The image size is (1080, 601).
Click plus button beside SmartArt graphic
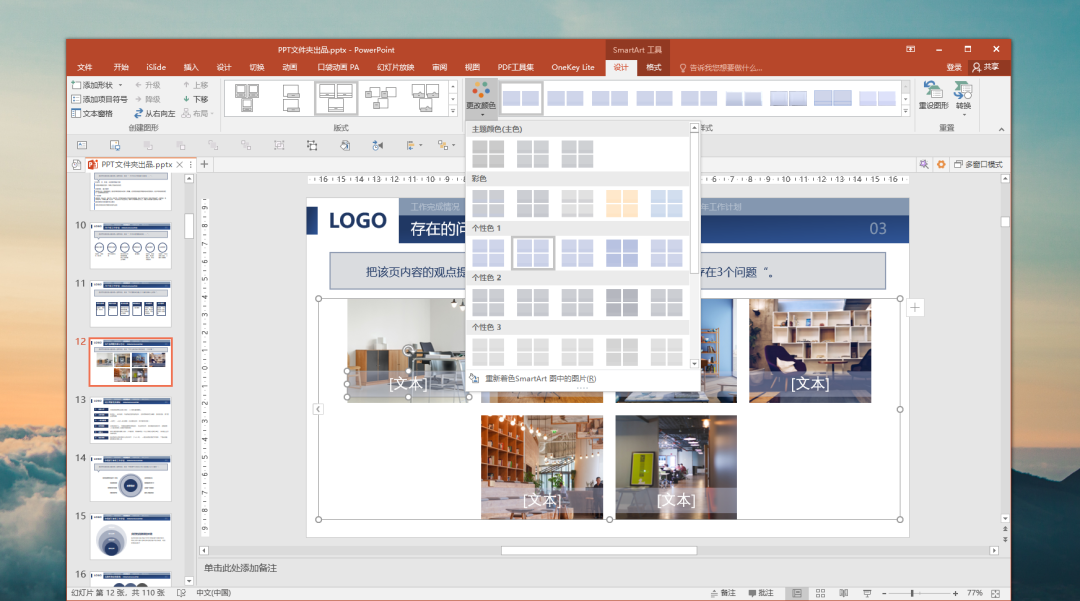[x=915, y=308]
